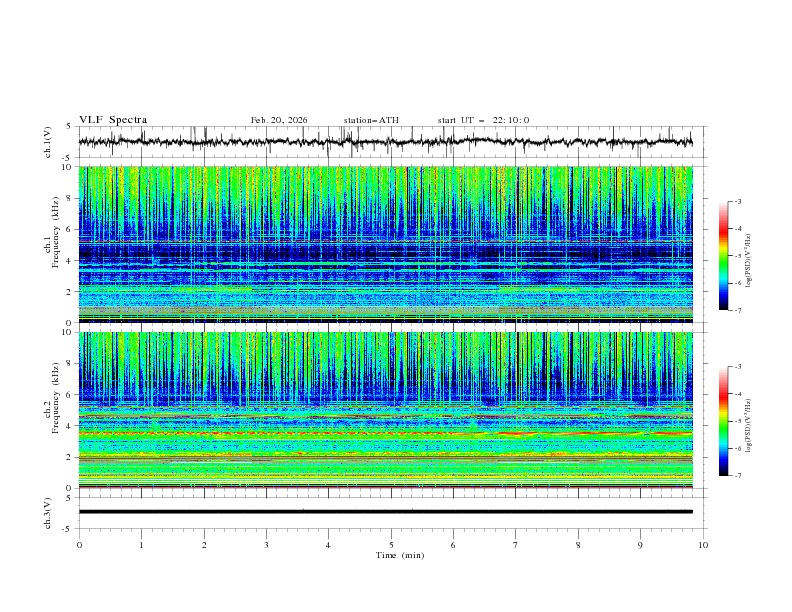Click the ch.2 color scale bar

click(x=723, y=421)
